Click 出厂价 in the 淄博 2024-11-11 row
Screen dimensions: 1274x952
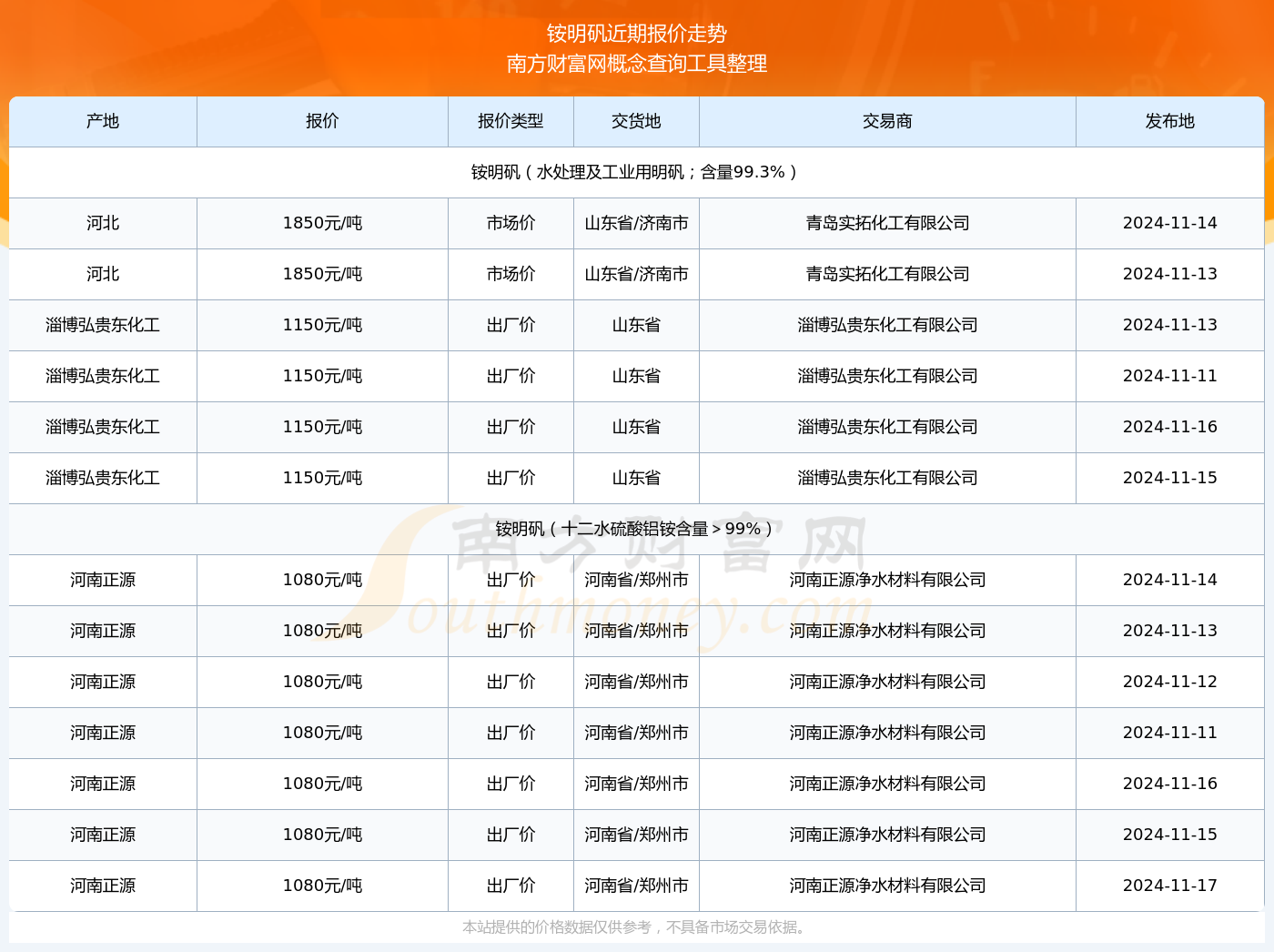click(x=511, y=376)
